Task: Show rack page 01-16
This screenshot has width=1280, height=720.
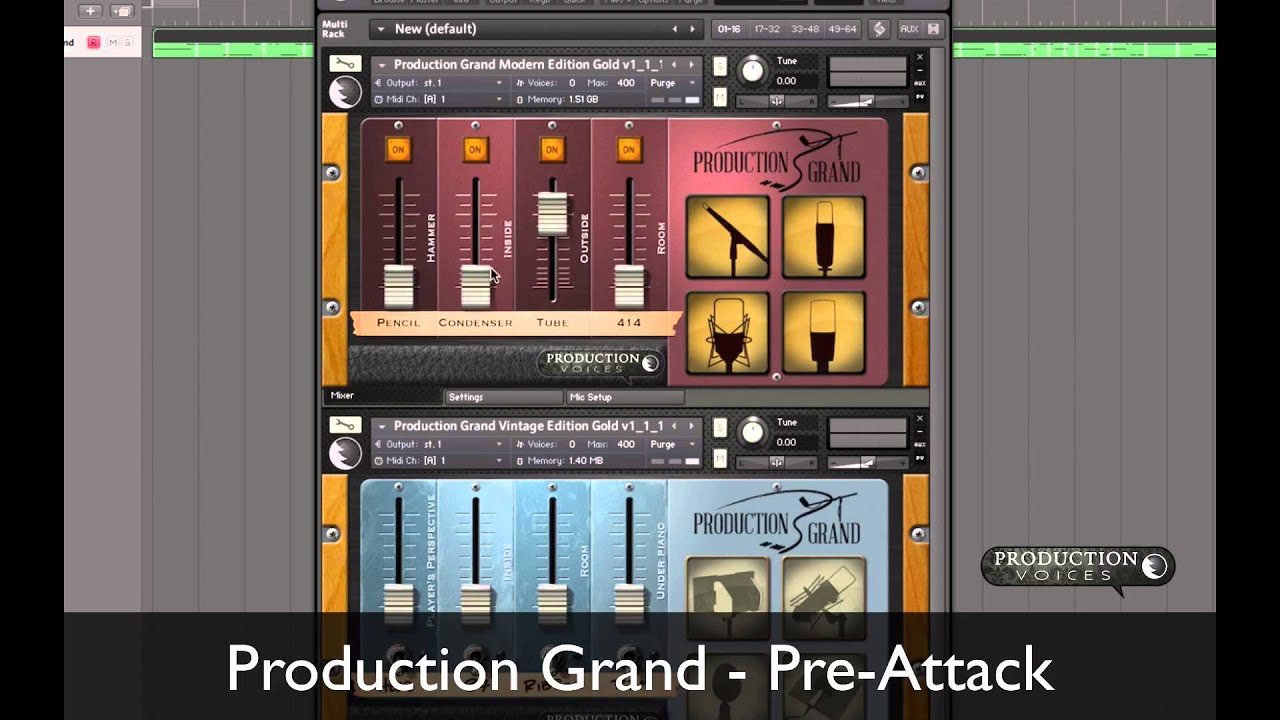Action: (729, 29)
